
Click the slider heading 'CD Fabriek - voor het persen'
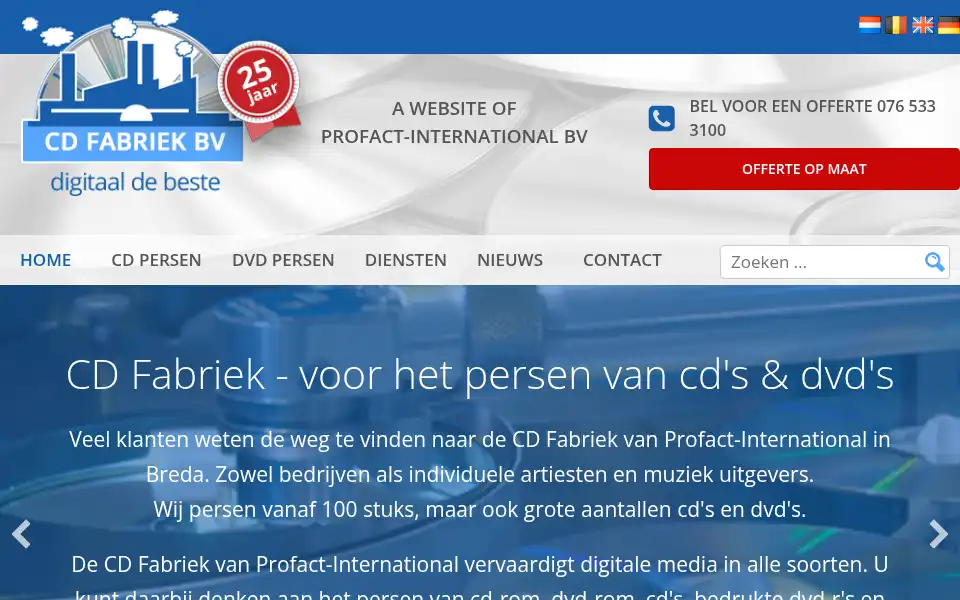coord(480,374)
